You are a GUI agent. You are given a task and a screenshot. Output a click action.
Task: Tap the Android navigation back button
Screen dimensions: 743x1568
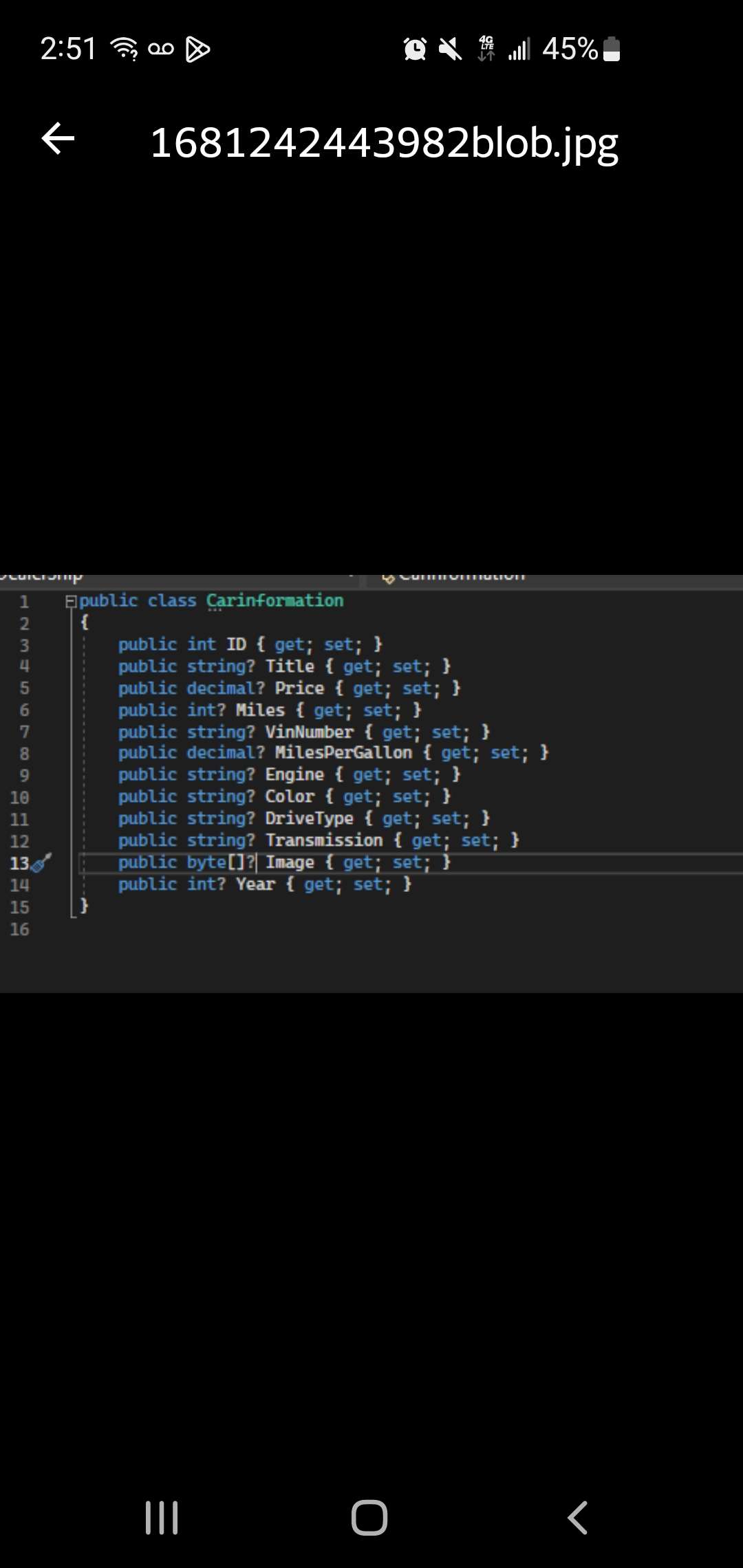point(577,1517)
